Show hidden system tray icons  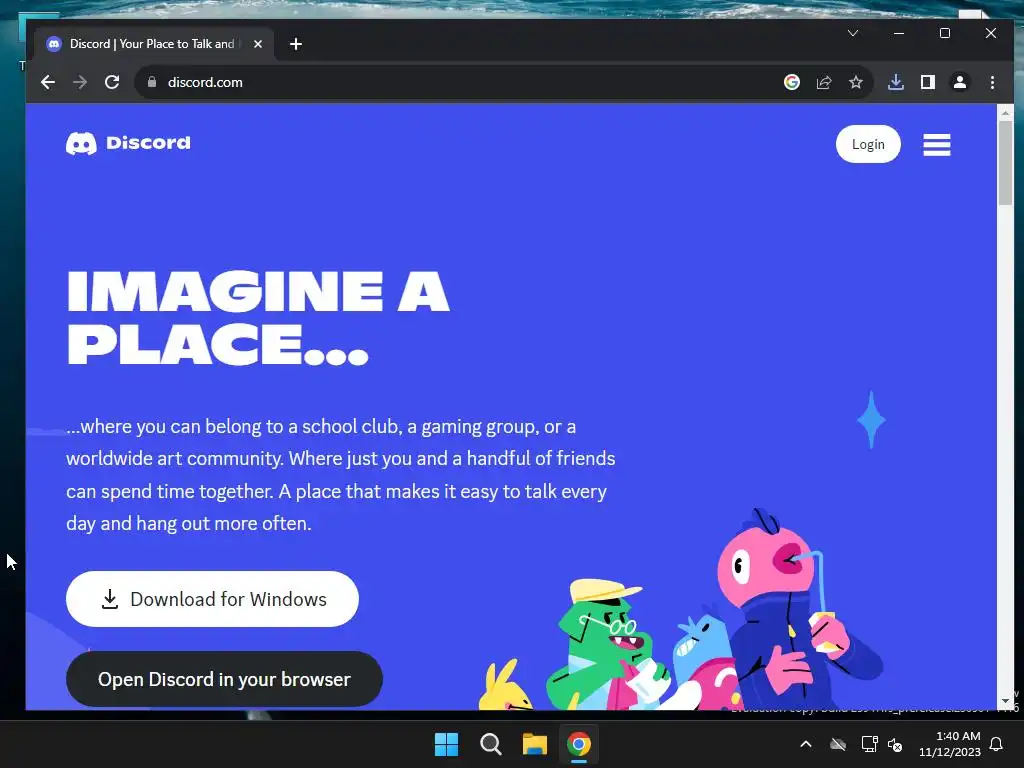[806, 744]
